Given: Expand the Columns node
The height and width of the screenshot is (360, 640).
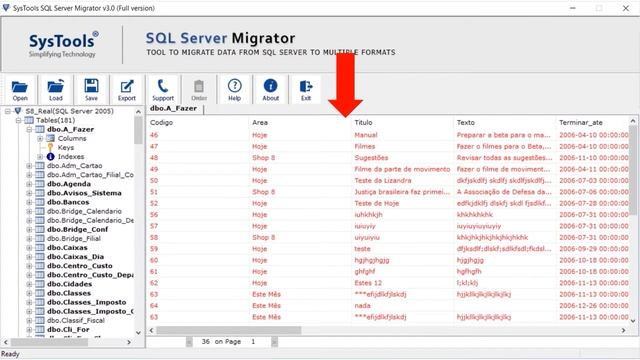Looking at the screenshot, I should (x=40, y=138).
